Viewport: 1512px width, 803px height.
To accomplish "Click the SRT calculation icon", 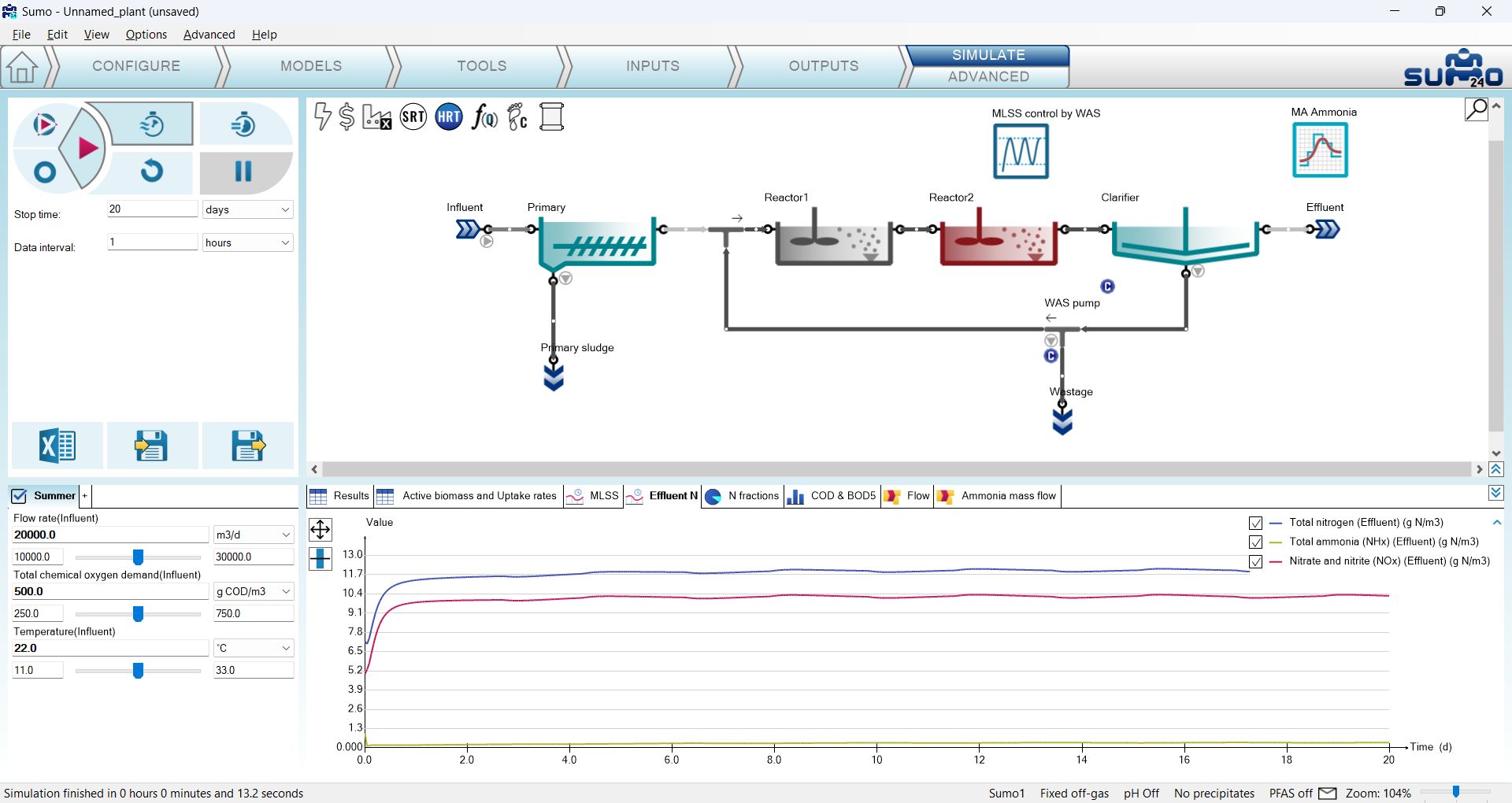I will [x=413, y=117].
